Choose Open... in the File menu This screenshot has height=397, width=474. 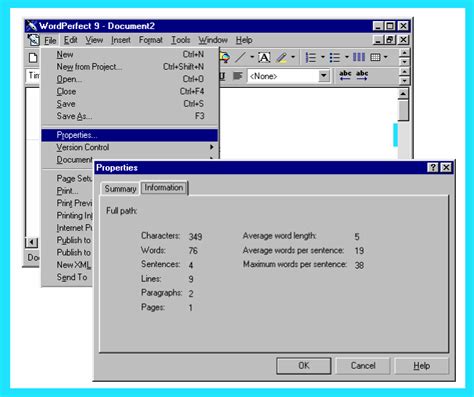130,79
